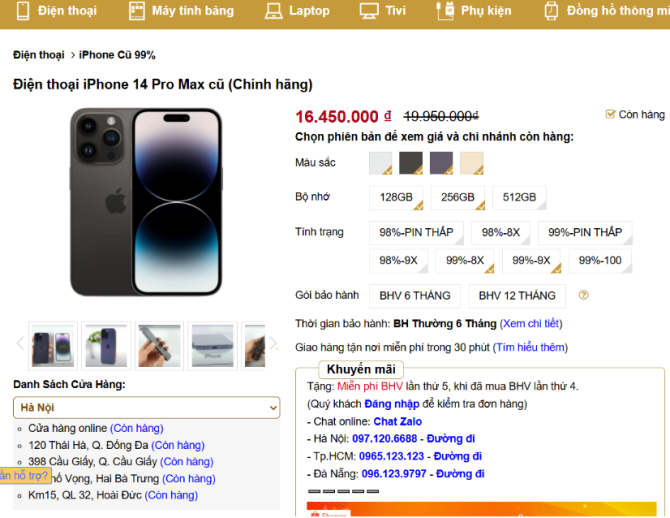Screen dimensions: 670x518
Task: Click the Laptop icon in the navigation bar
Action: coord(273,11)
